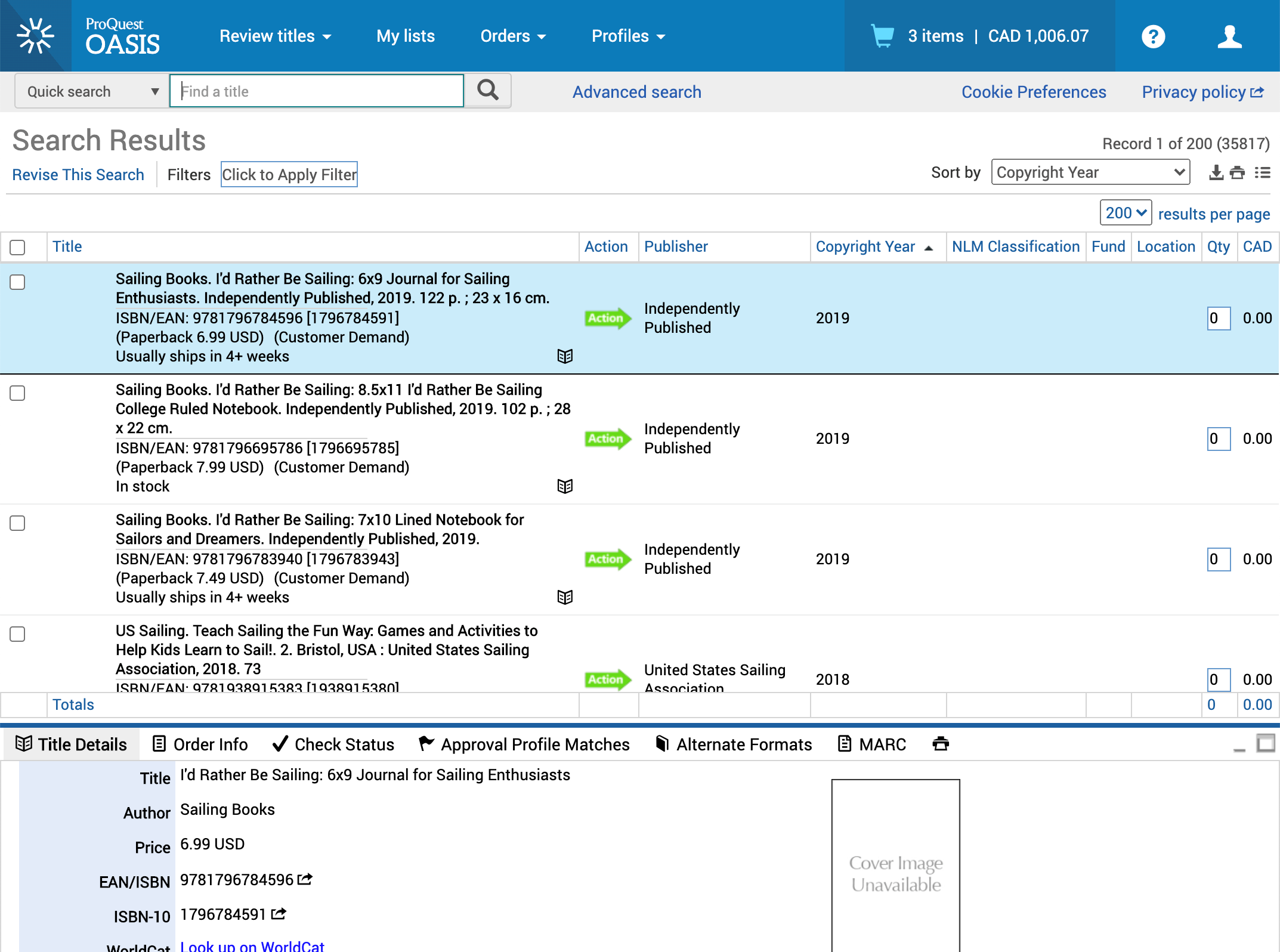Open ISBN-10 1796784591 external link icon
The width and height of the screenshot is (1280, 952).
coord(279,914)
